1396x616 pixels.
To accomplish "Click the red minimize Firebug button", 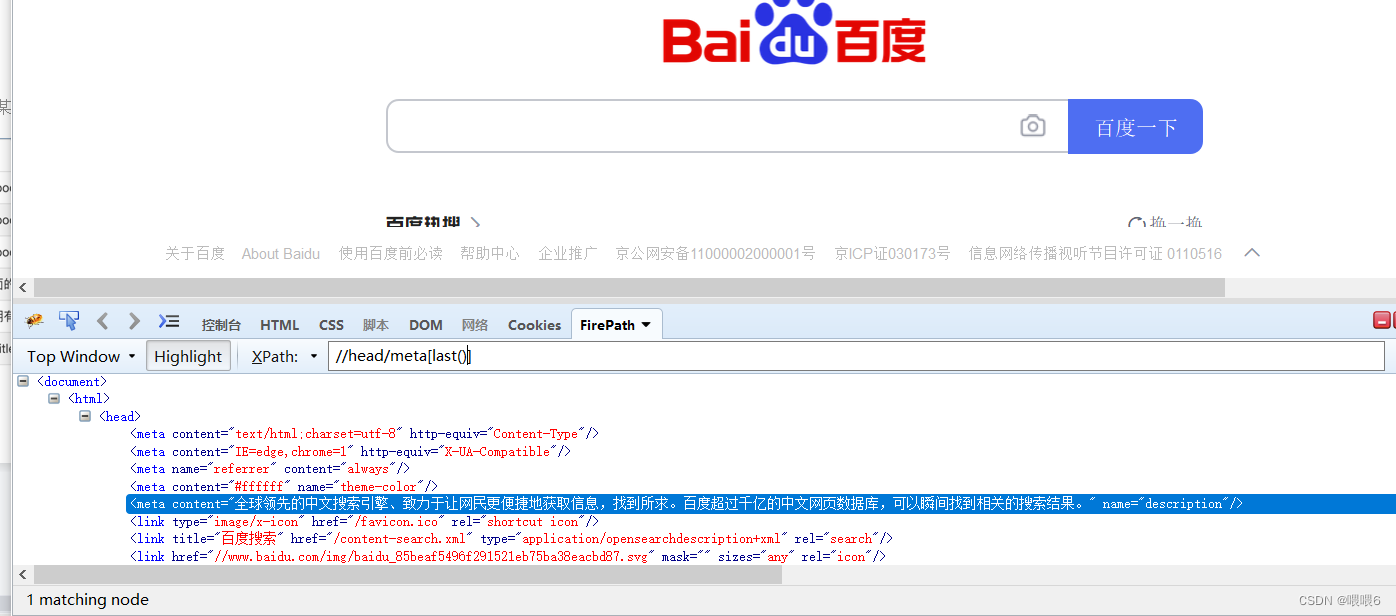I will click(1381, 321).
